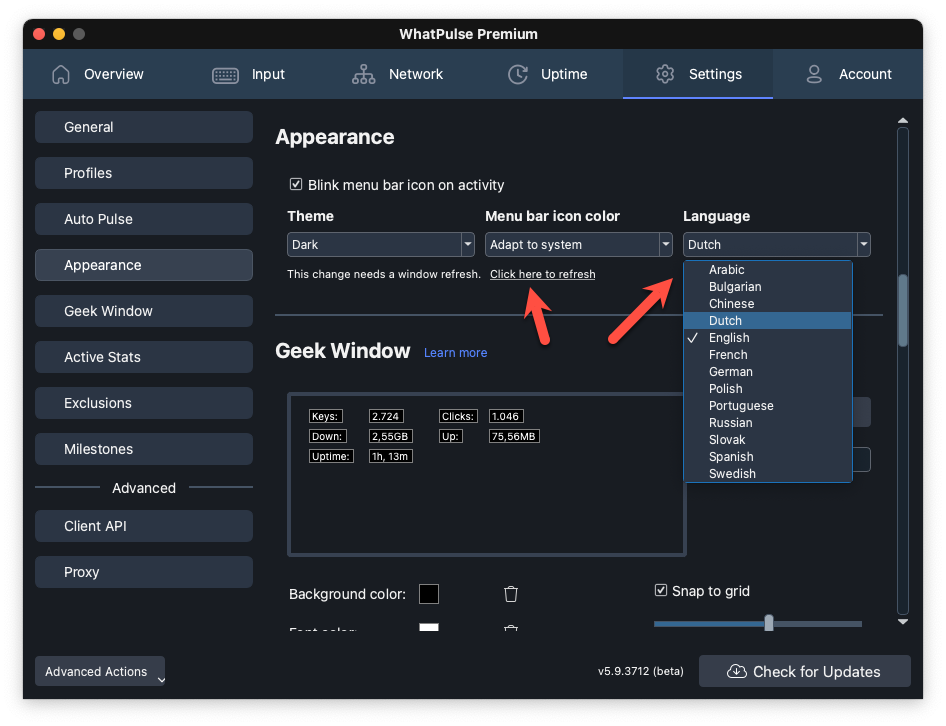Open the Geek Window 'Learn more' link

(x=455, y=352)
